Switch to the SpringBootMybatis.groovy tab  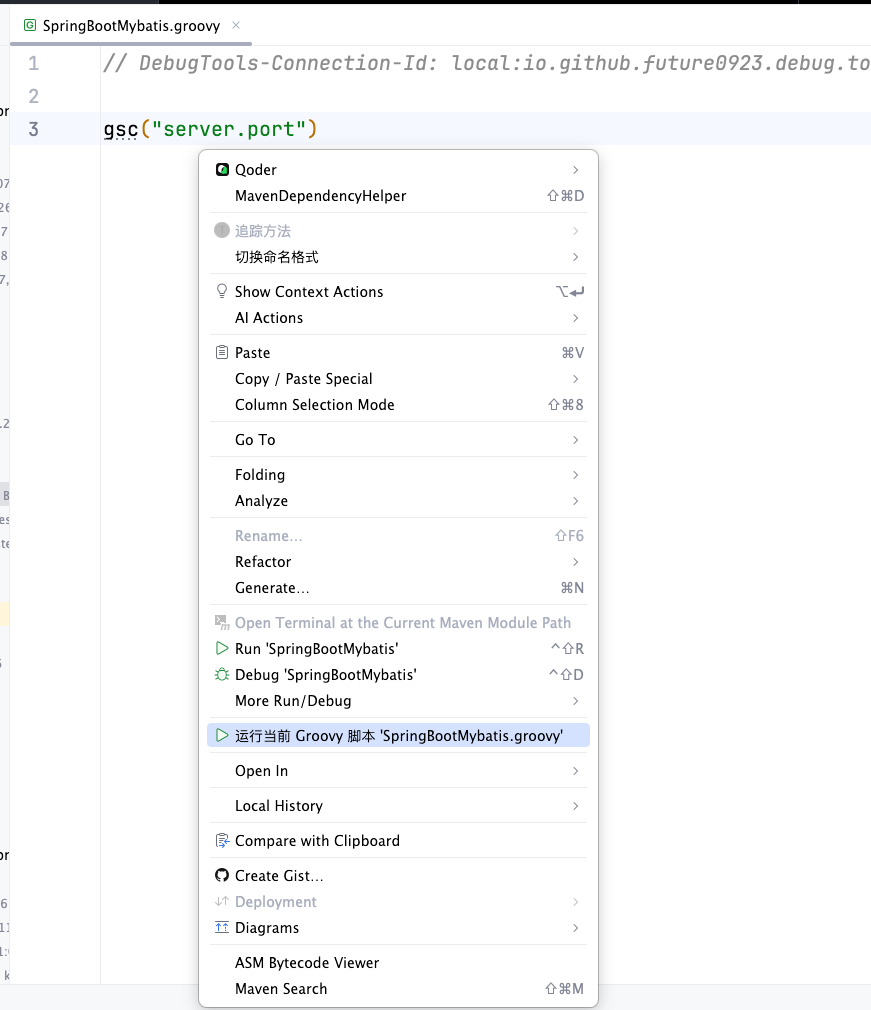(x=131, y=26)
